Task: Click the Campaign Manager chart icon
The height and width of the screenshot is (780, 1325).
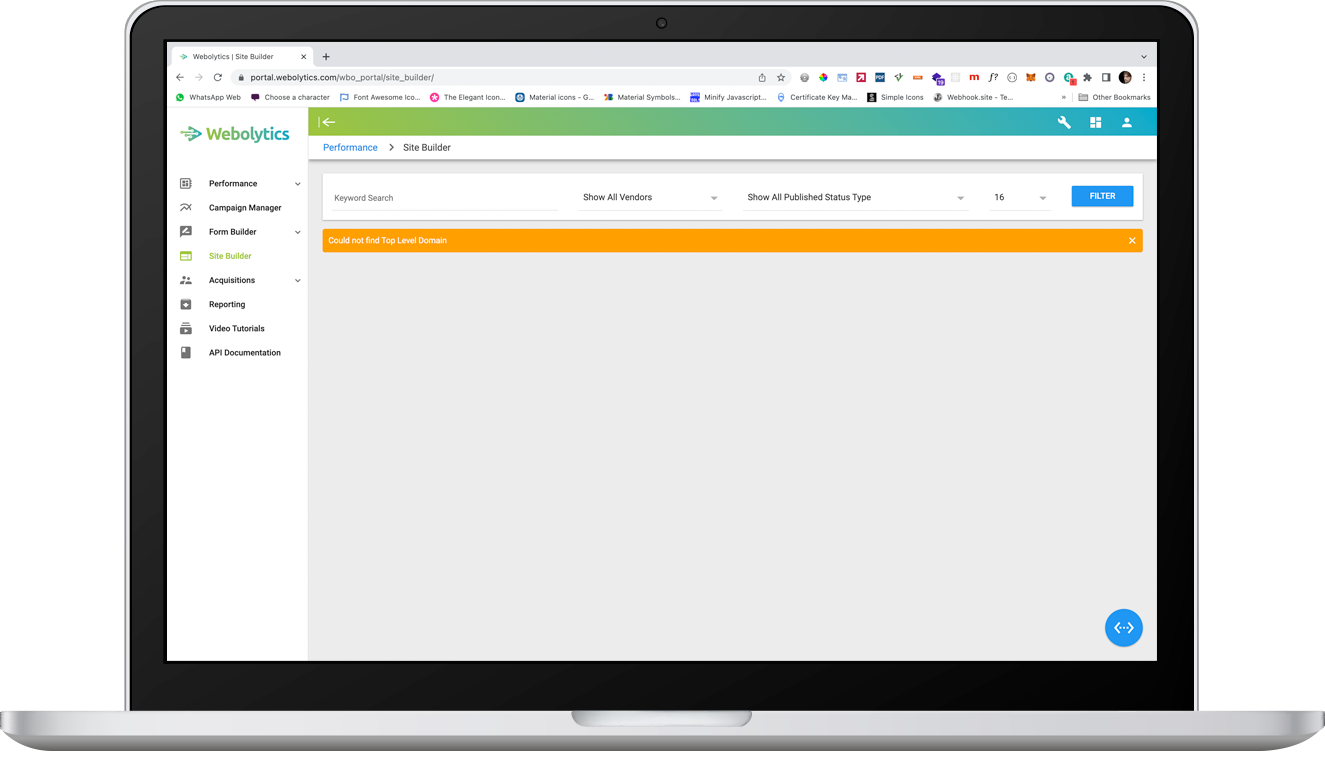Action: pos(186,207)
